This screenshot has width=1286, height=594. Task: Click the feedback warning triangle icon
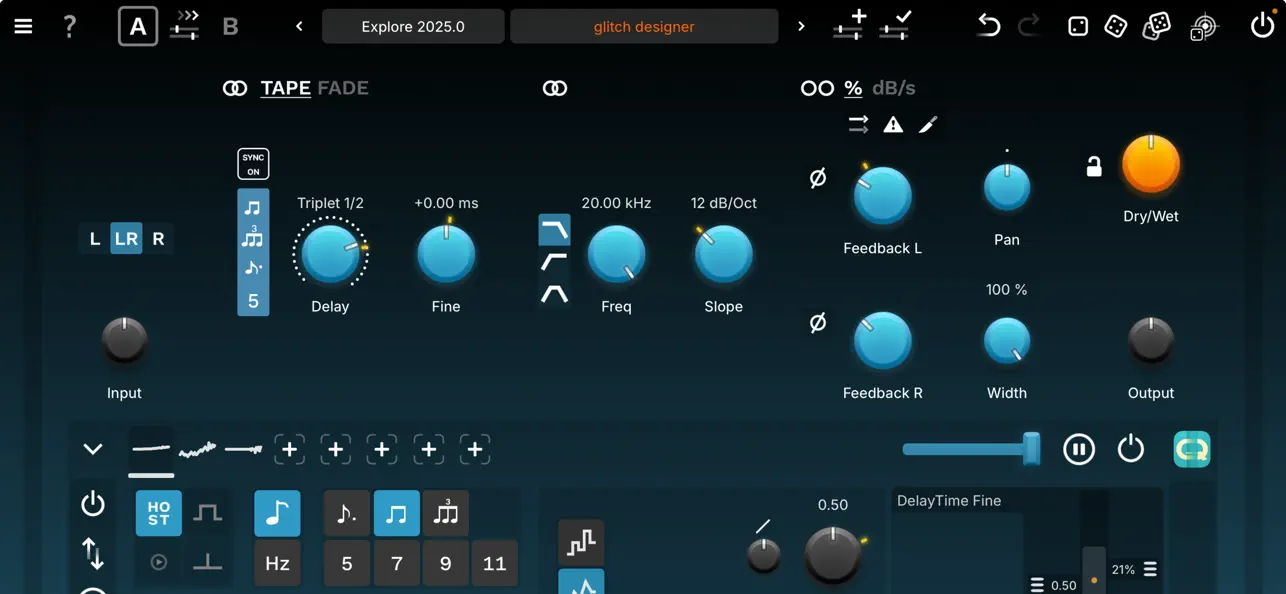[x=893, y=124]
